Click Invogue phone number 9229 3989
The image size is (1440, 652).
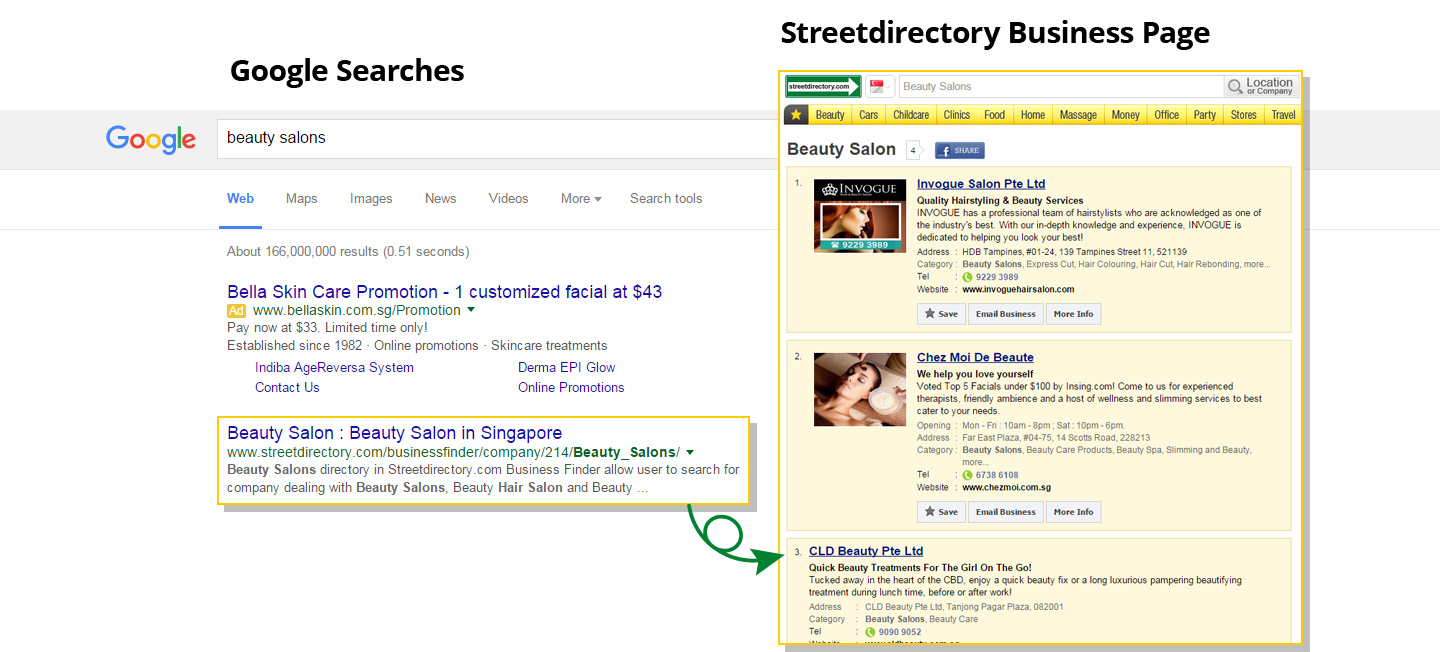996,277
